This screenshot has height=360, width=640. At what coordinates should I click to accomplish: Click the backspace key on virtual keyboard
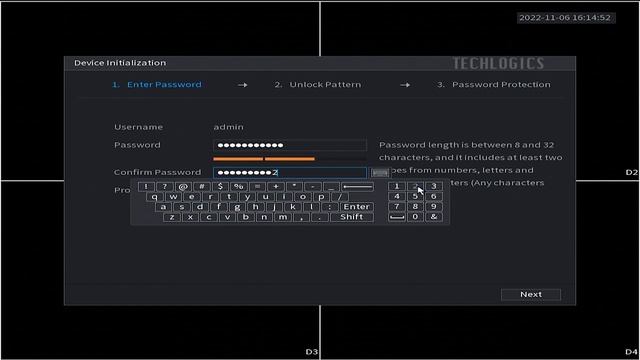point(358,187)
